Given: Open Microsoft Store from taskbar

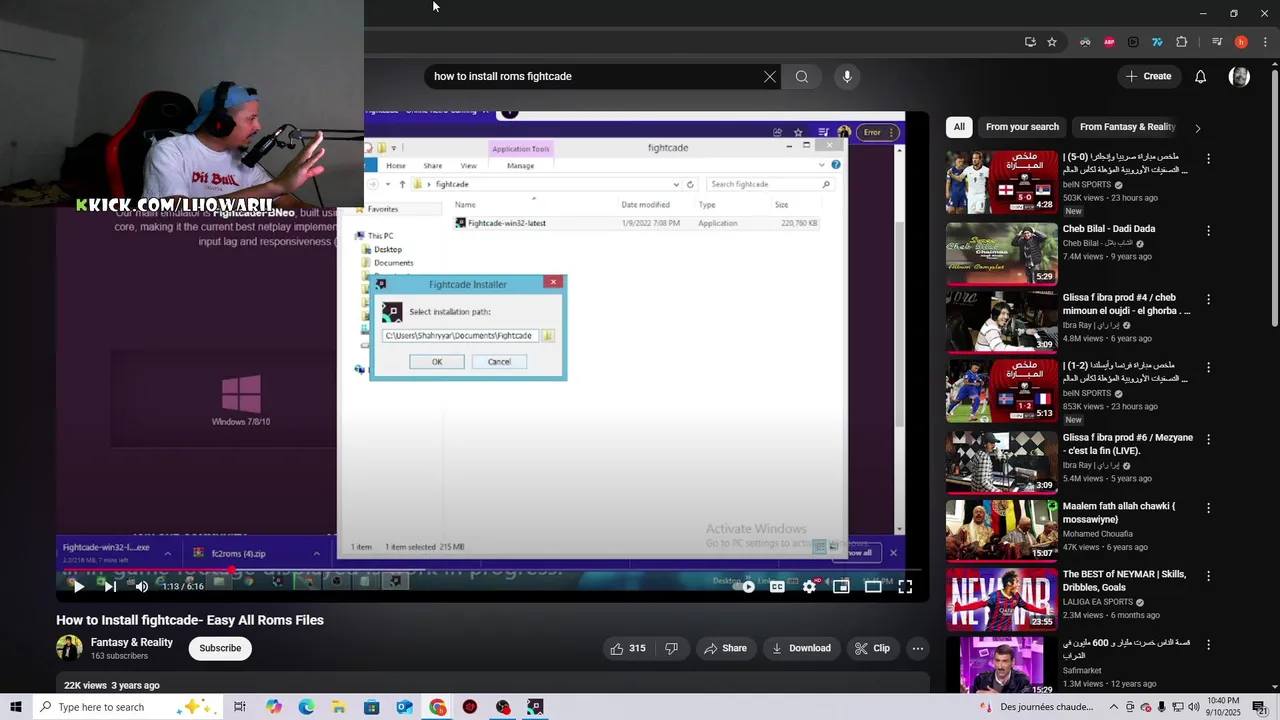Looking at the screenshot, I should pos(371,707).
